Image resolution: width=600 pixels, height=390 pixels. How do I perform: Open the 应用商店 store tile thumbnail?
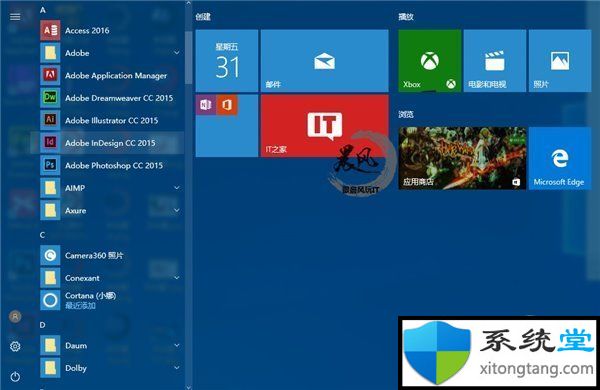[x=462, y=158]
